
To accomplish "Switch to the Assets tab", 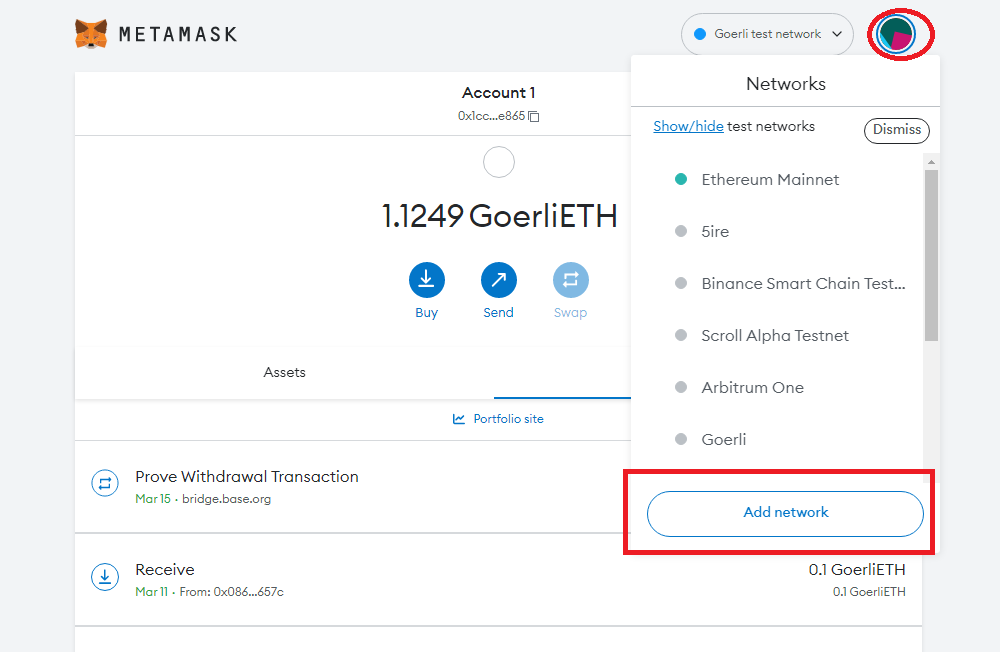I will (x=284, y=373).
